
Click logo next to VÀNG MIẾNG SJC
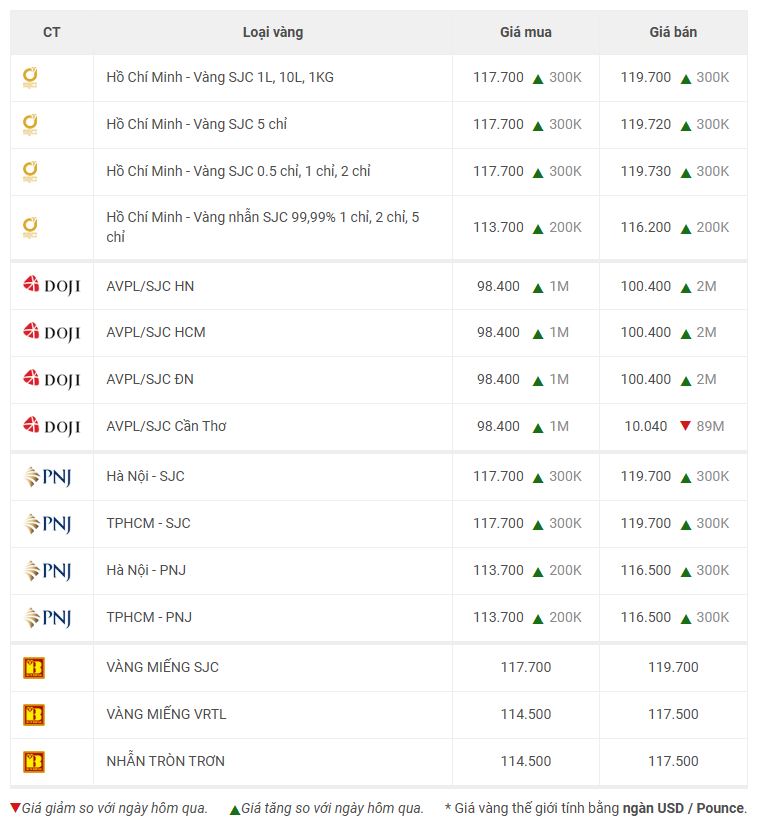point(34,668)
